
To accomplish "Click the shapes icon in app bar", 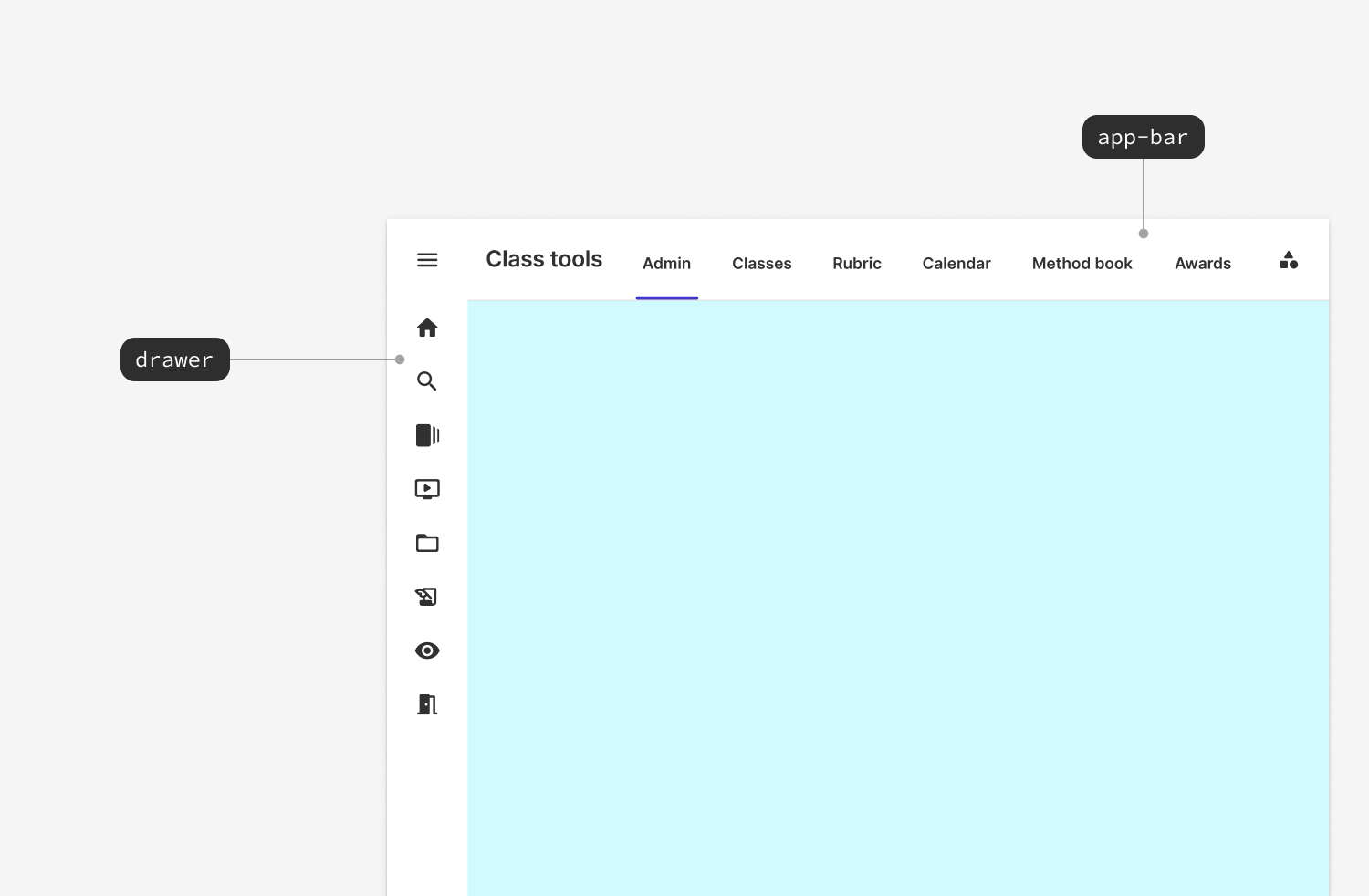I will (1289, 261).
